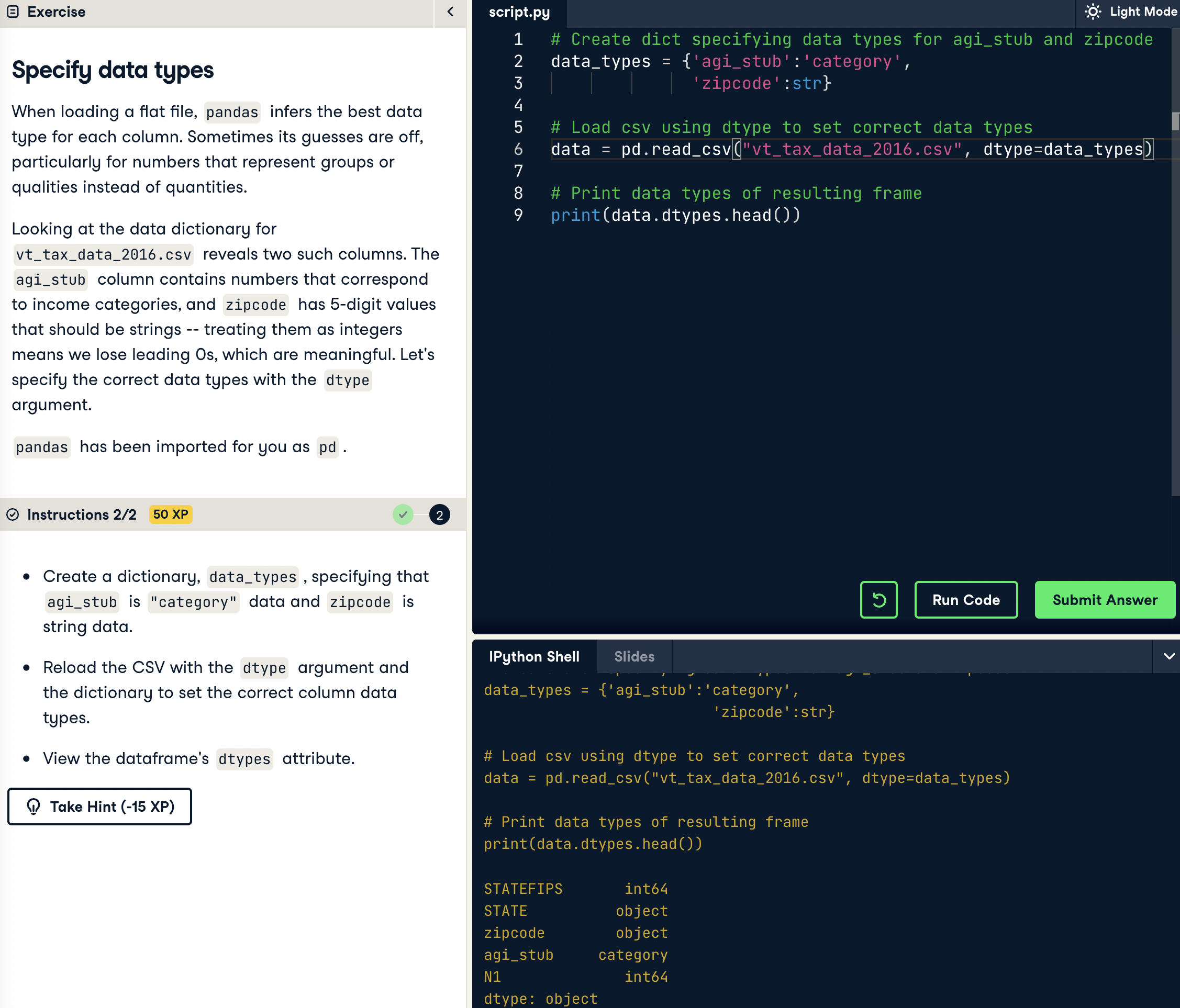The height and width of the screenshot is (1008, 1180).
Task: Go to completed step 1 green checkmark
Action: click(x=403, y=515)
